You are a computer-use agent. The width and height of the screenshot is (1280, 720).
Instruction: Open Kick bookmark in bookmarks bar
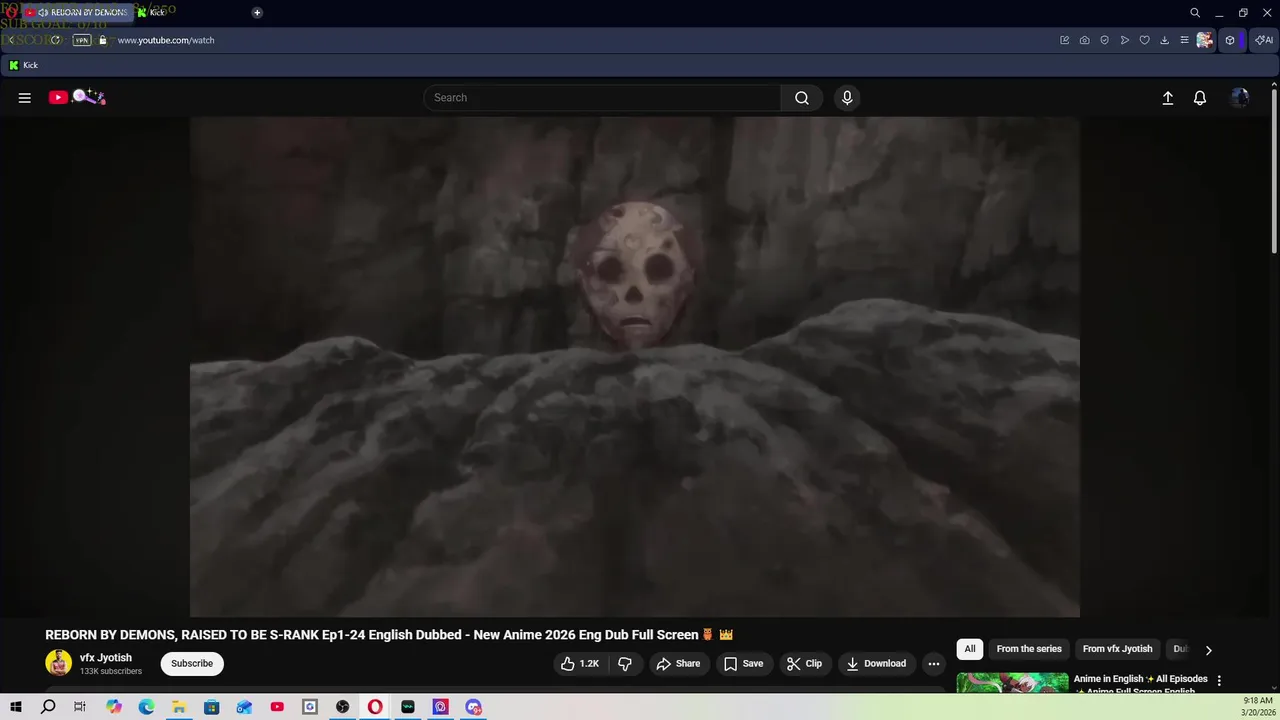point(23,65)
